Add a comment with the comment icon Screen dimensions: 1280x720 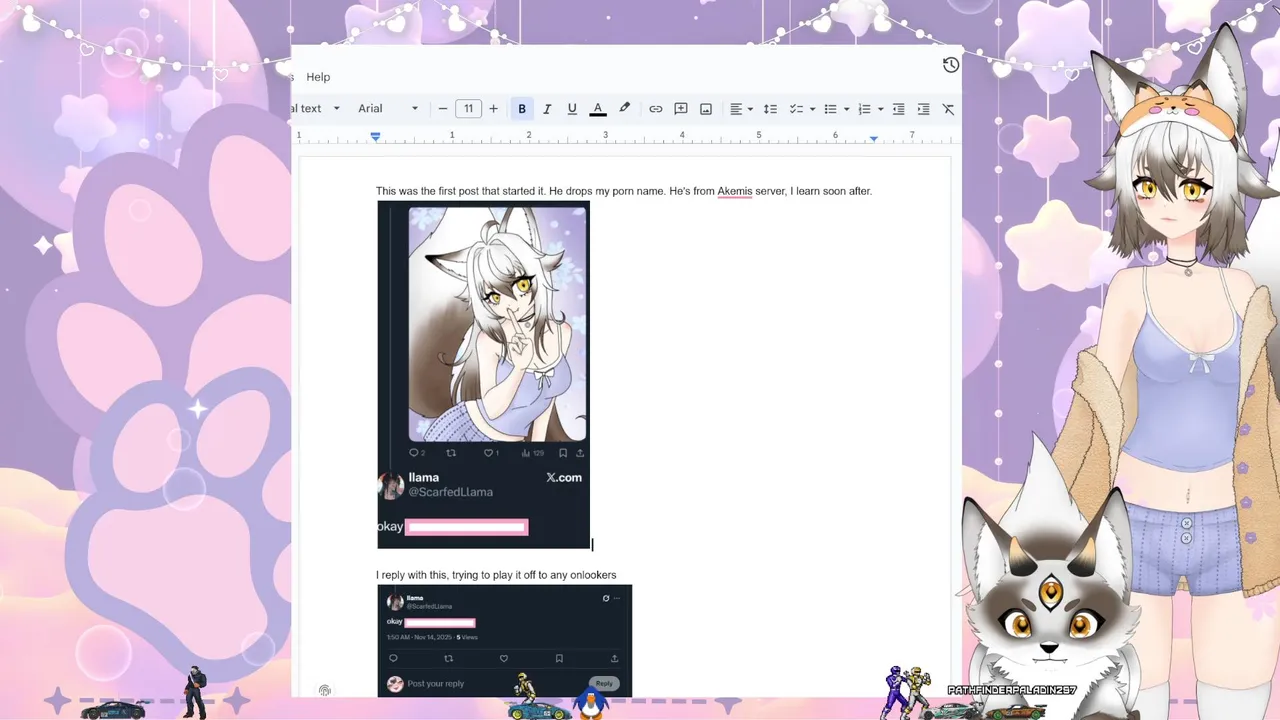[x=681, y=109]
